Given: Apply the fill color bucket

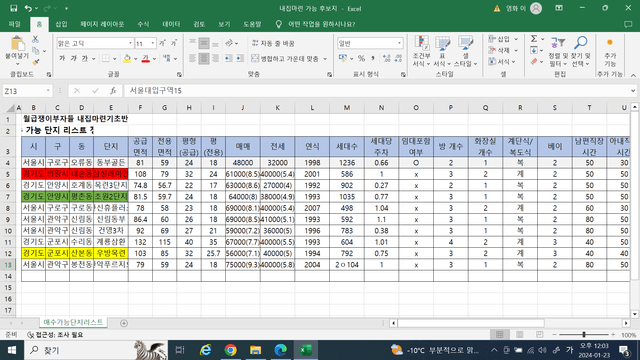Looking at the screenshot, I should click(x=127, y=59).
